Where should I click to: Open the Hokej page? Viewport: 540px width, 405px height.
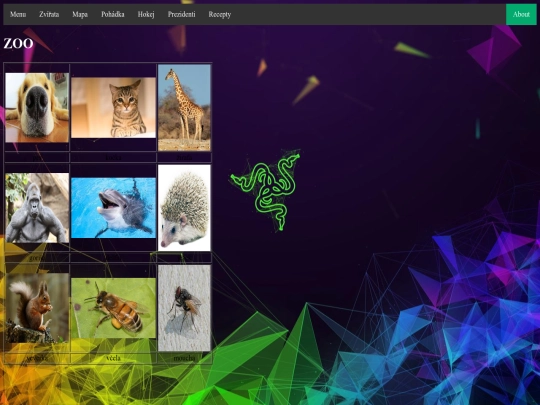(x=146, y=14)
